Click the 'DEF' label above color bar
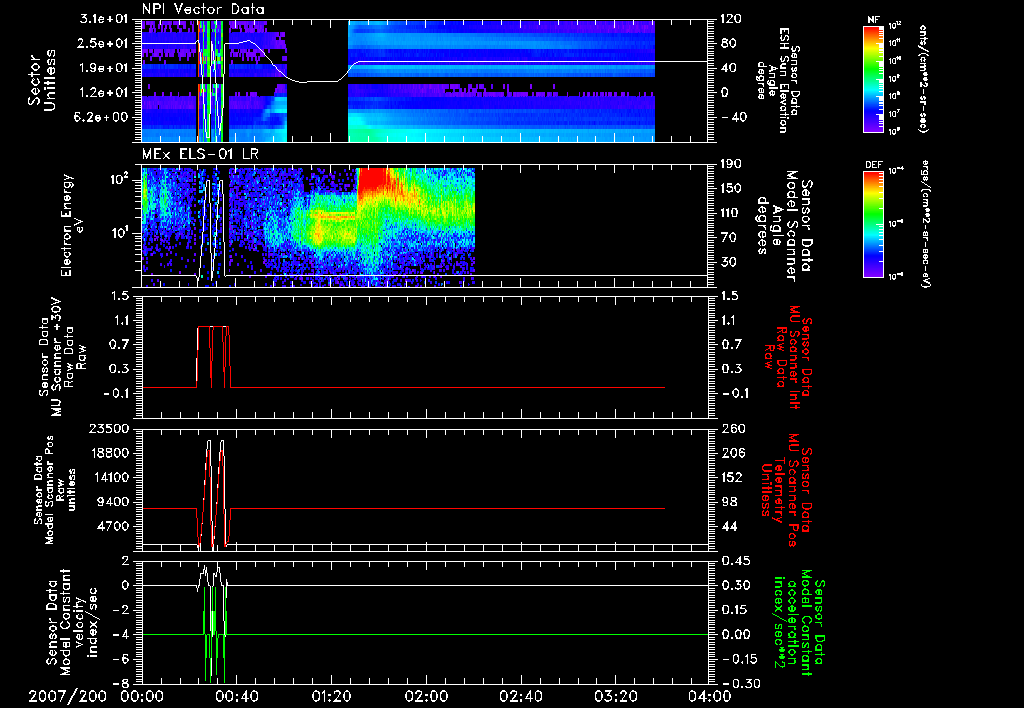This screenshot has width=1024, height=708. tap(874, 165)
